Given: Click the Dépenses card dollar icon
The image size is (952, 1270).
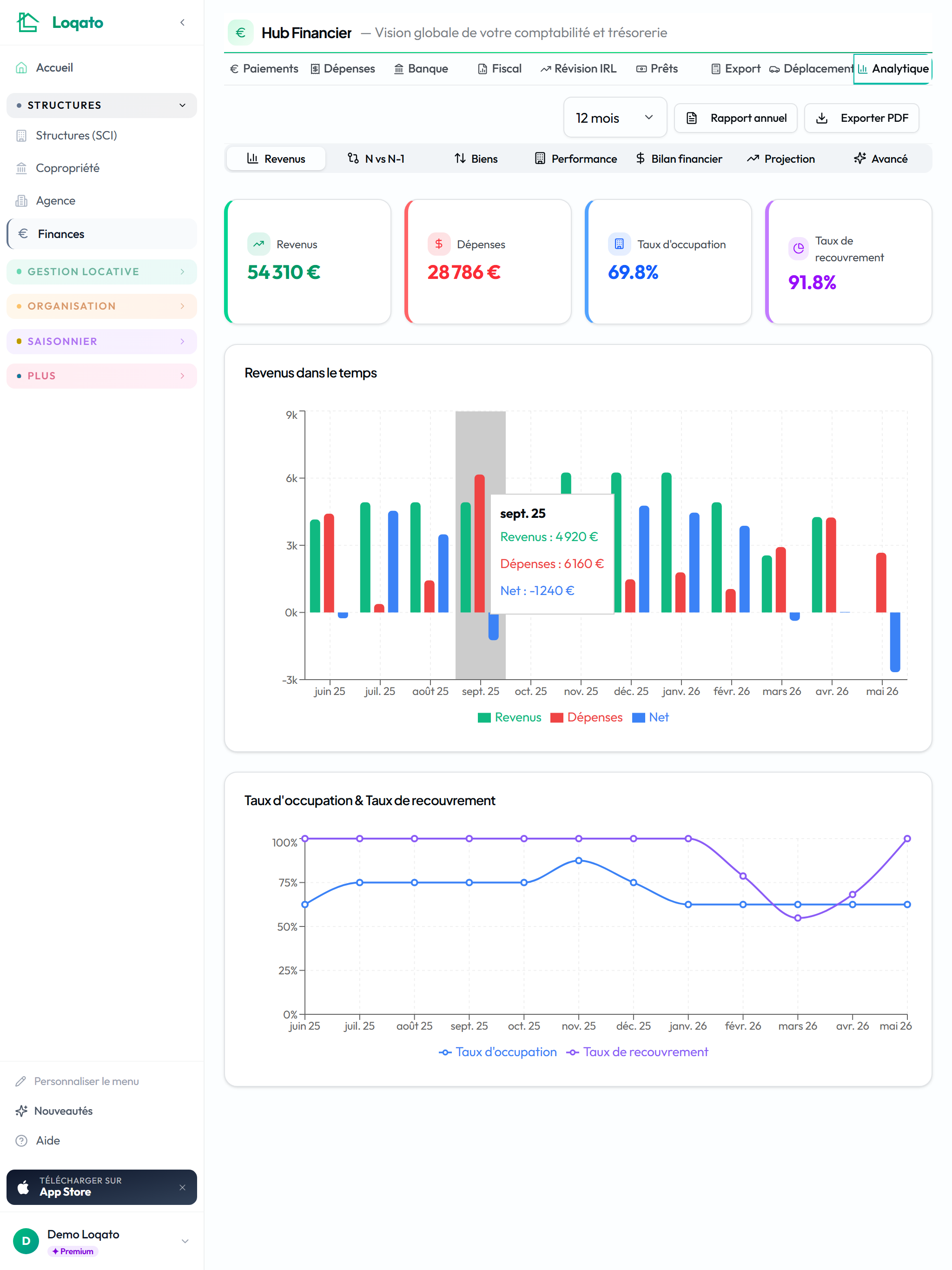Looking at the screenshot, I should 439,244.
